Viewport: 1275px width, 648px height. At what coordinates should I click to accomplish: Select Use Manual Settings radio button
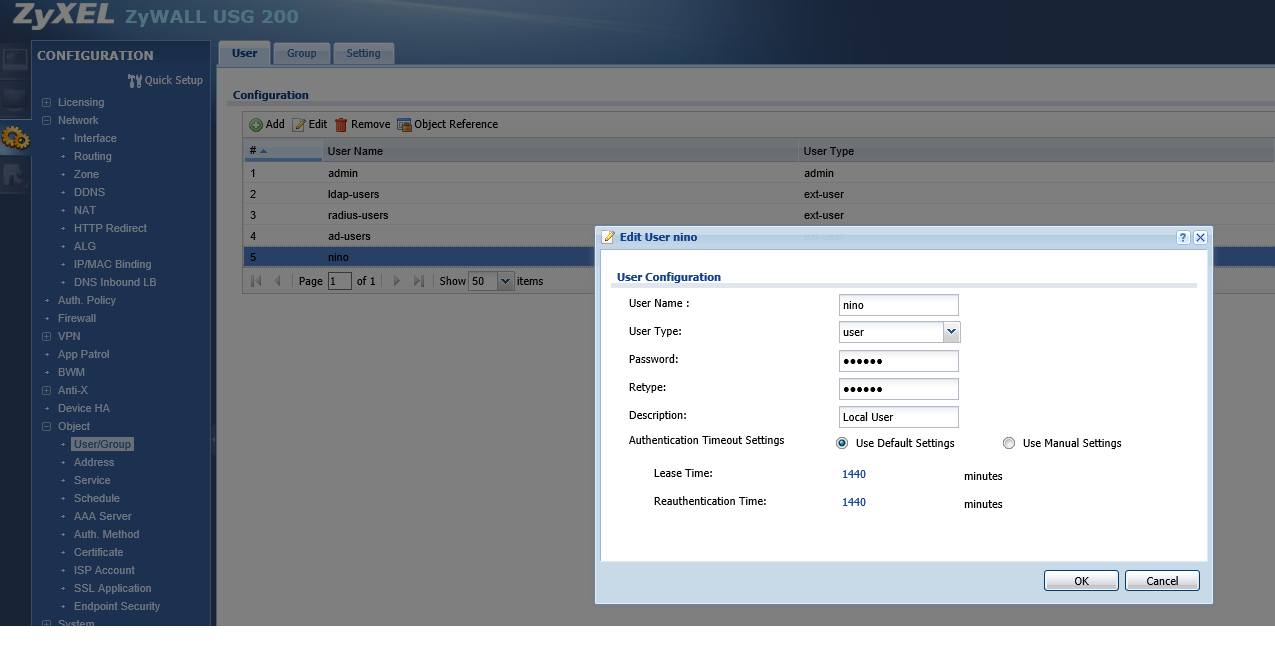pyautogui.click(x=1009, y=443)
